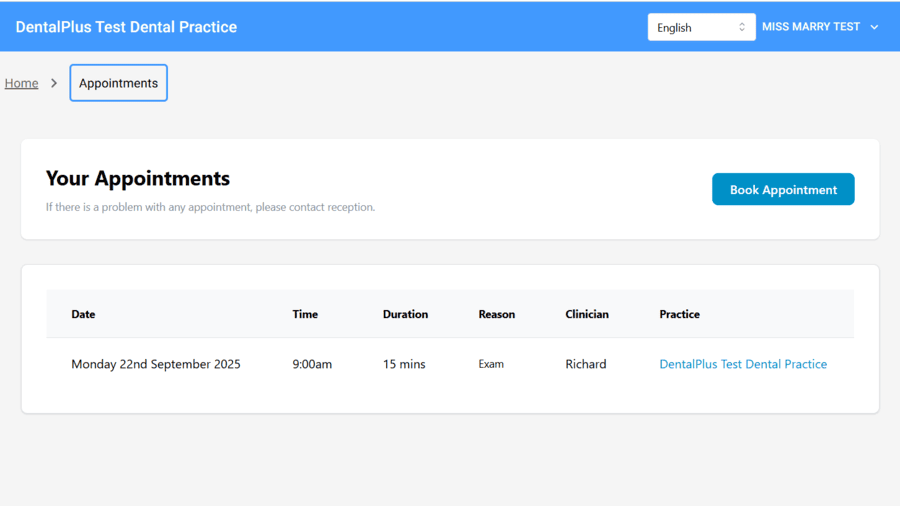900x506 pixels.
Task: Select the Duration column header
Action: 405,314
